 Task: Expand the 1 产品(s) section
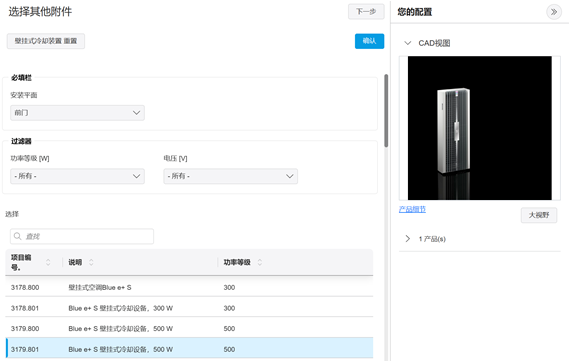coord(408,239)
